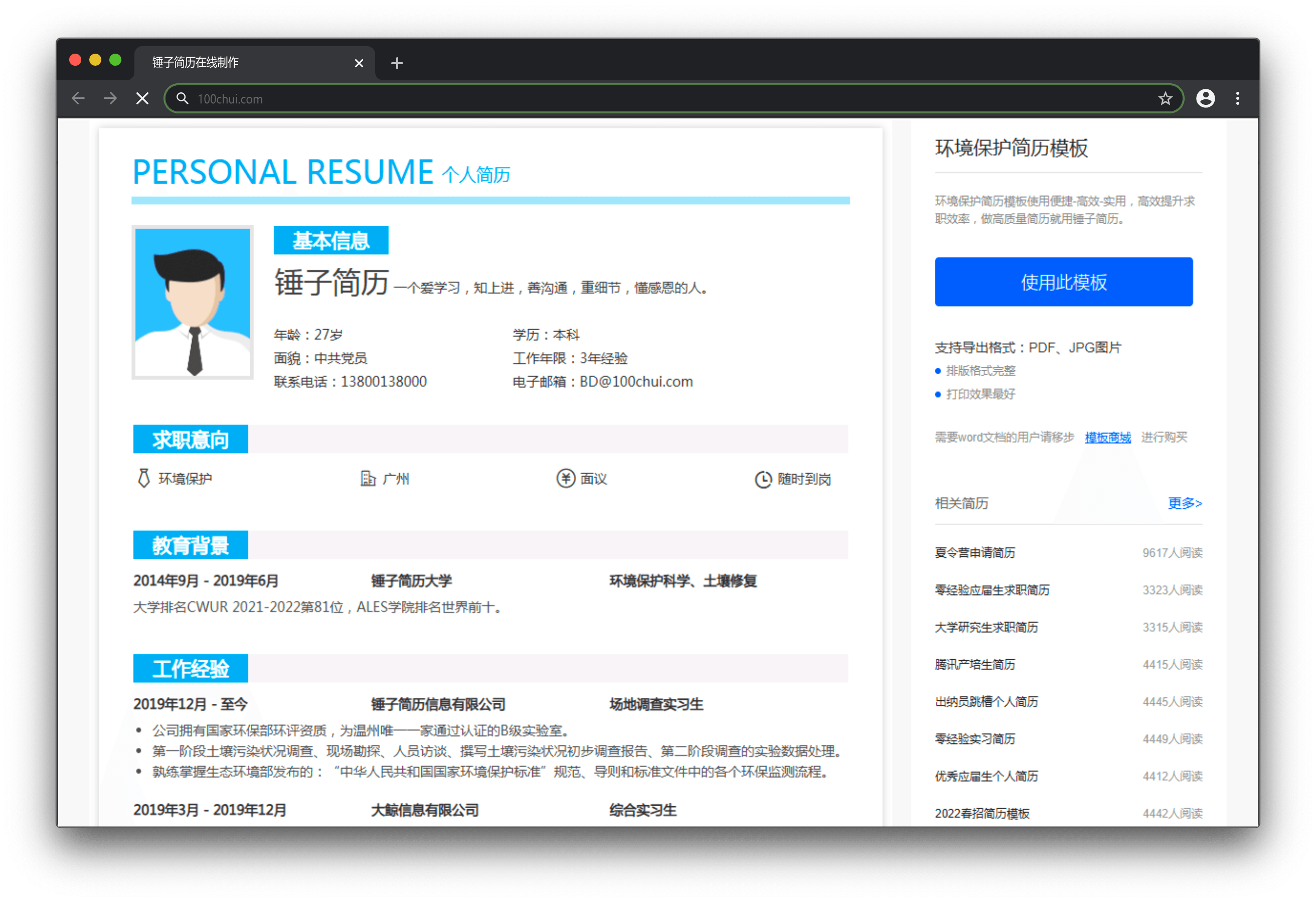Open 优秀应届生个人简历 link
Image resolution: width=1316 pixels, height=902 pixels.
[x=986, y=776]
